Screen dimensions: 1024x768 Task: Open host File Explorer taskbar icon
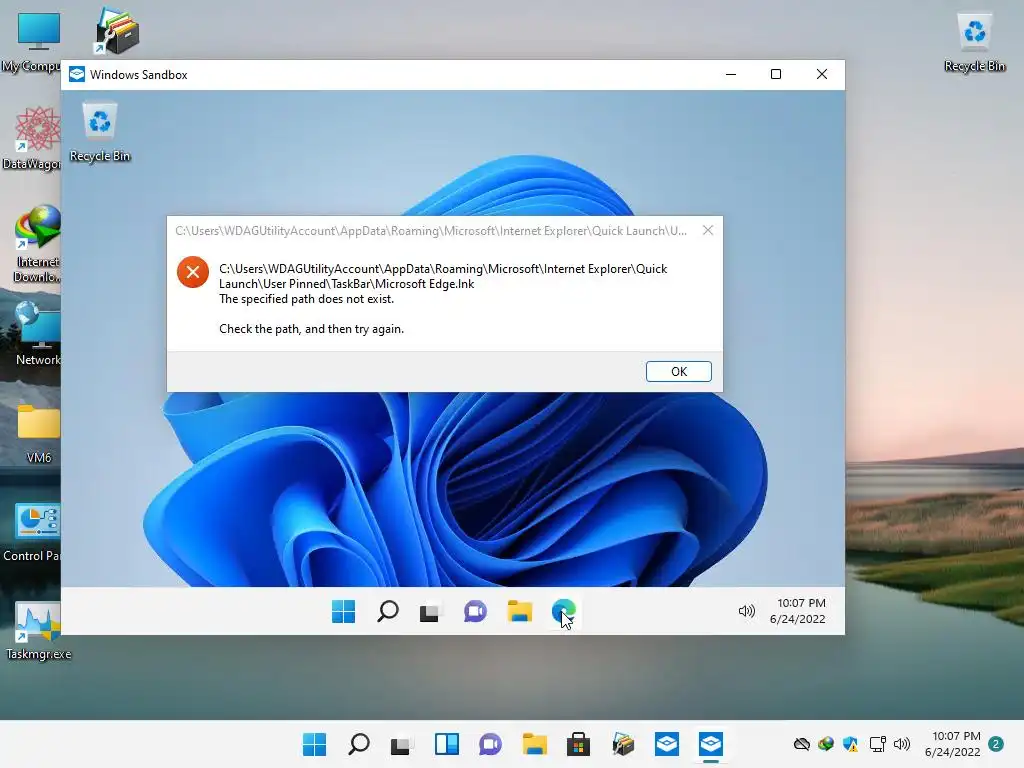pyautogui.click(x=534, y=744)
